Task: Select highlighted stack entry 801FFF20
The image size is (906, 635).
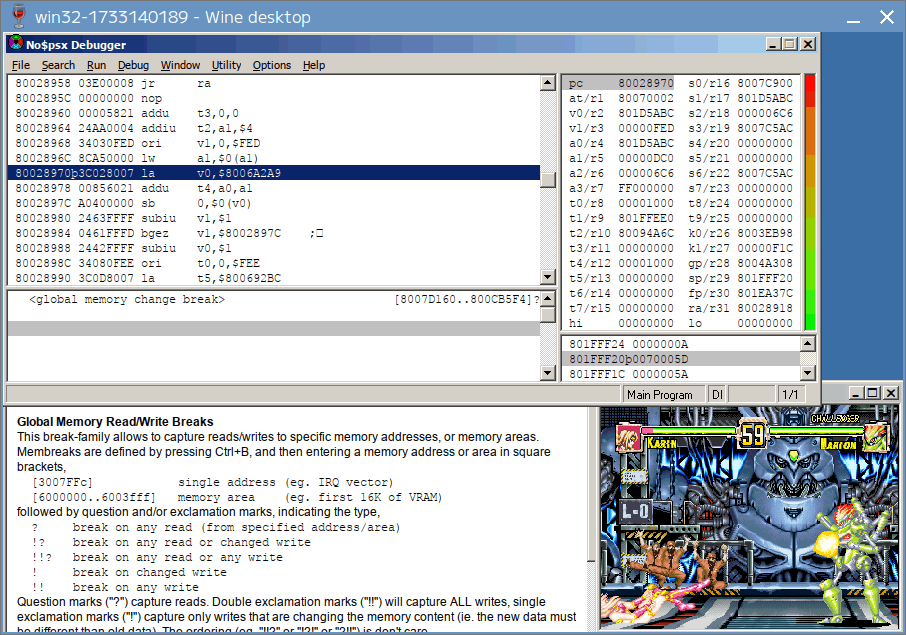Action: pos(681,359)
